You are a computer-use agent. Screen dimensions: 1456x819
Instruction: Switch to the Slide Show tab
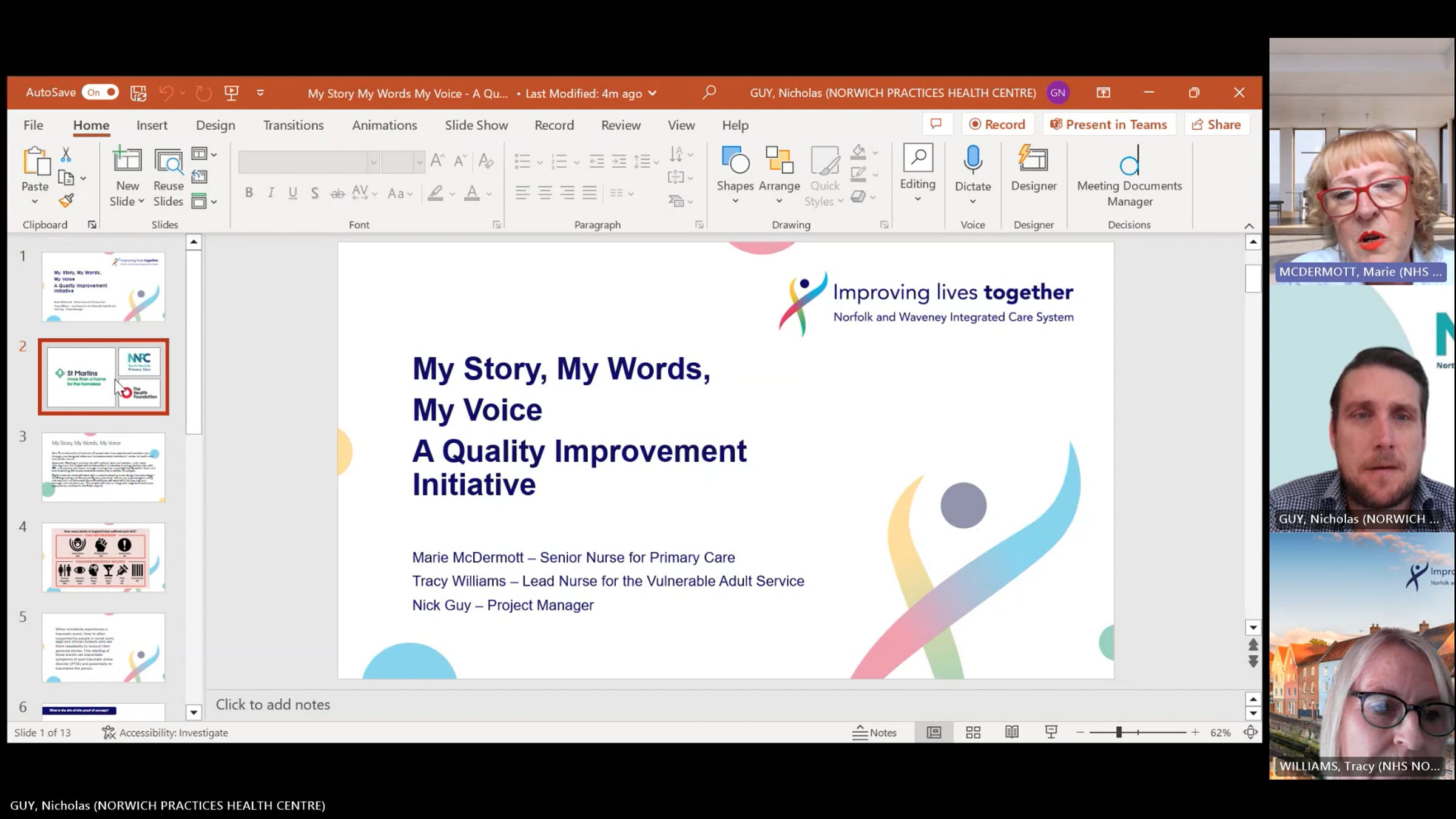point(476,125)
